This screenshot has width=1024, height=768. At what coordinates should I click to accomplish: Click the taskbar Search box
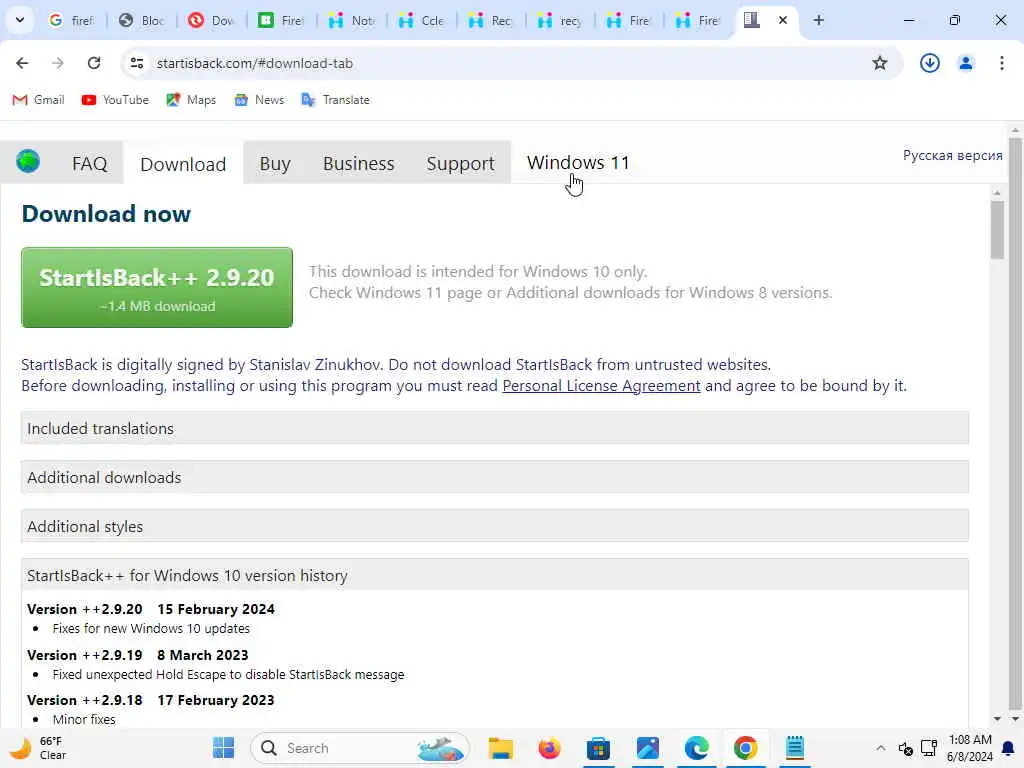[360, 748]
